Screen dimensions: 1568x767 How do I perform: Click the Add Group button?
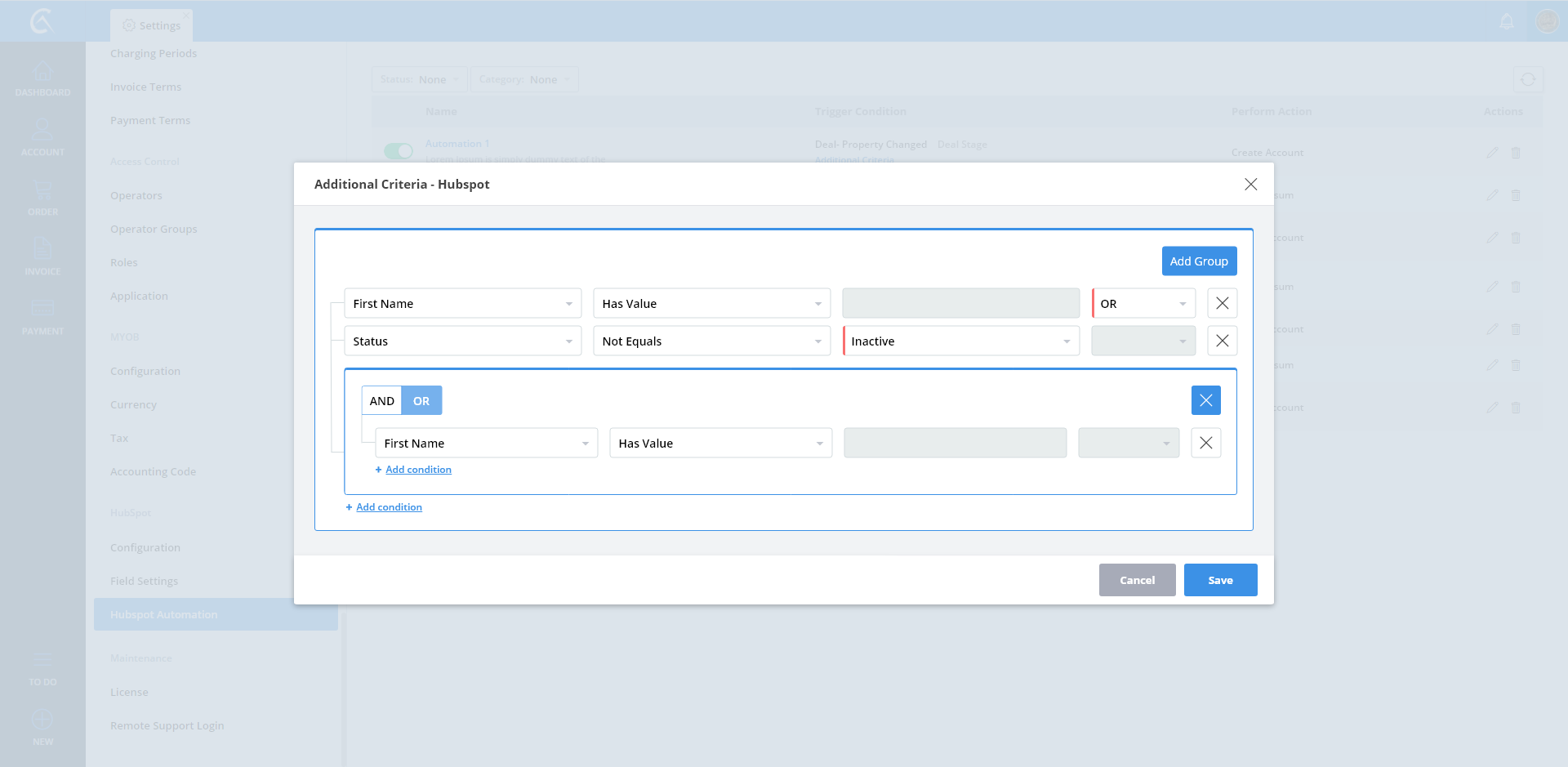(x=1199, y=261)
